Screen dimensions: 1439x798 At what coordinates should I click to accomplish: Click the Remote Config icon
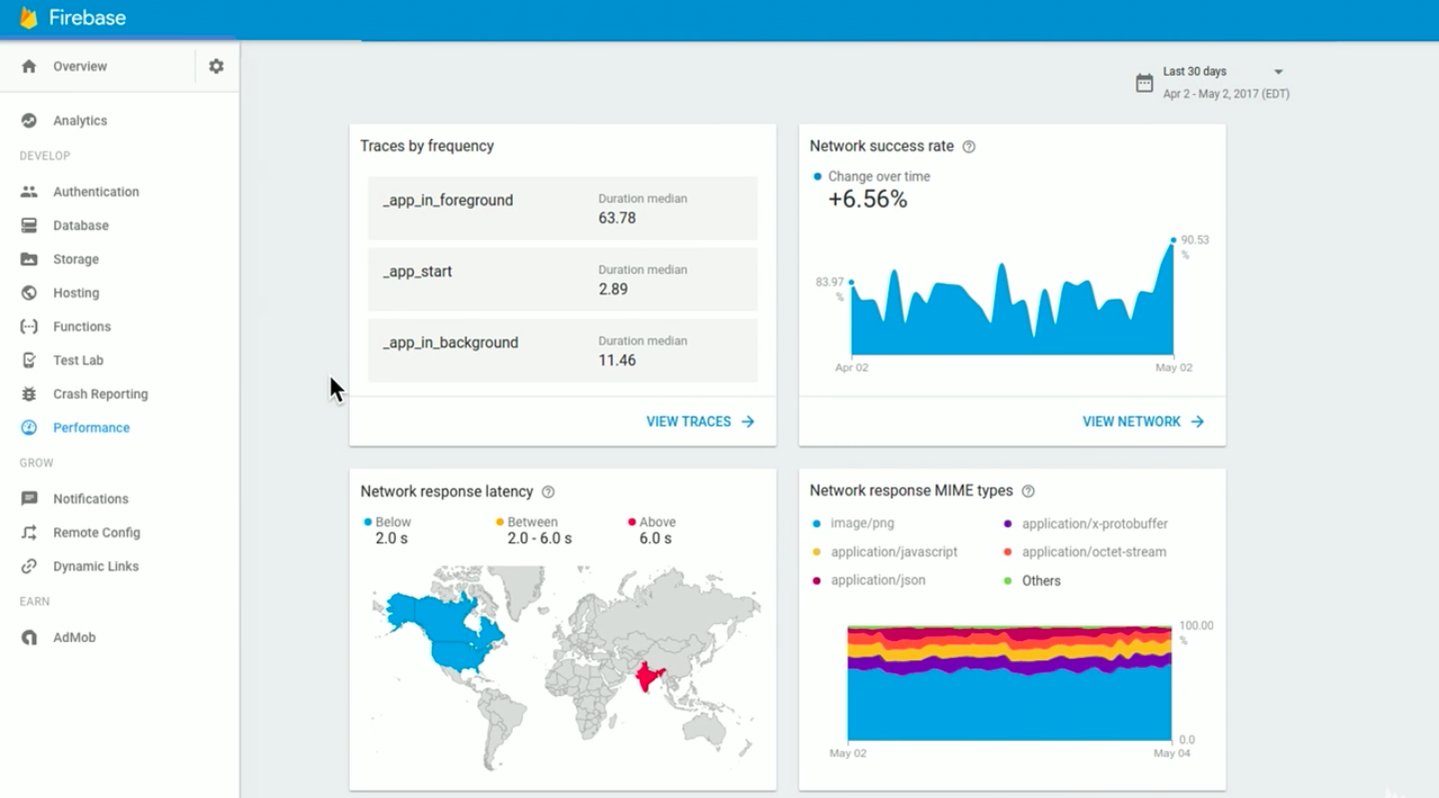pyautogui.click(x=29, y=532)
